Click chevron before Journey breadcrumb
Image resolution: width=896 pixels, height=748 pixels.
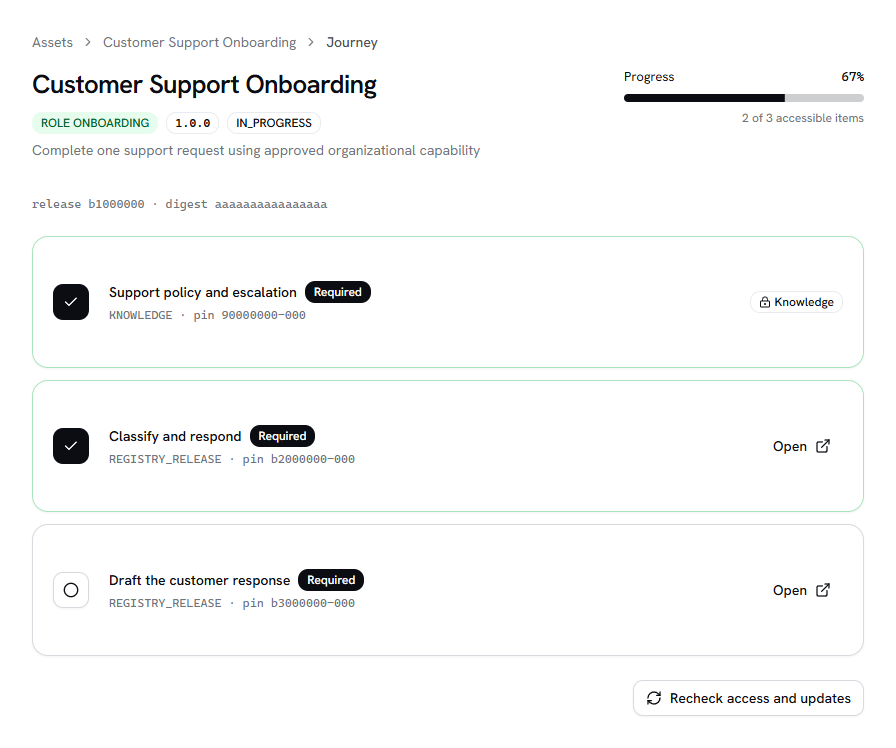click(311, 42)
